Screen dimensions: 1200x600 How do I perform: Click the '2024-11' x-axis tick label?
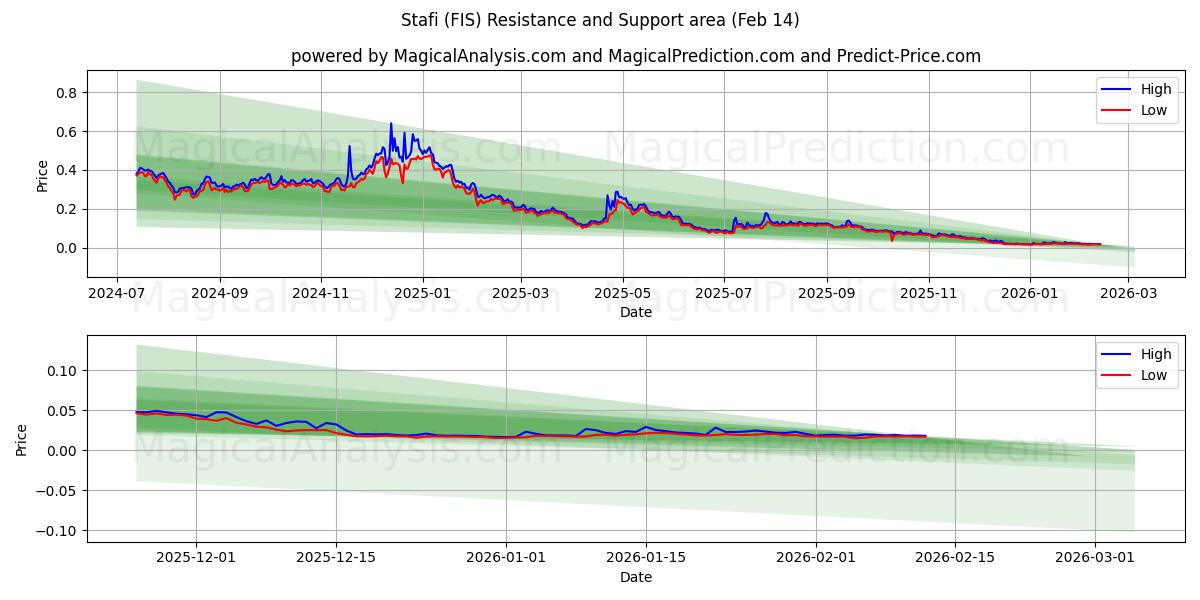(x=321, y=293)
